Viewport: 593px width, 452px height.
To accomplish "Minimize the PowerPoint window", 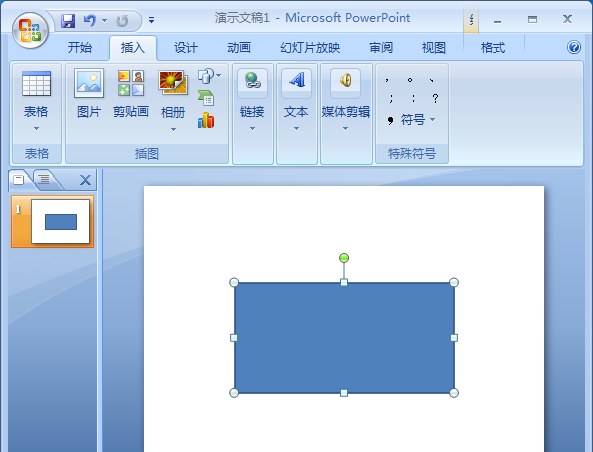I will [x=498, y=20].
